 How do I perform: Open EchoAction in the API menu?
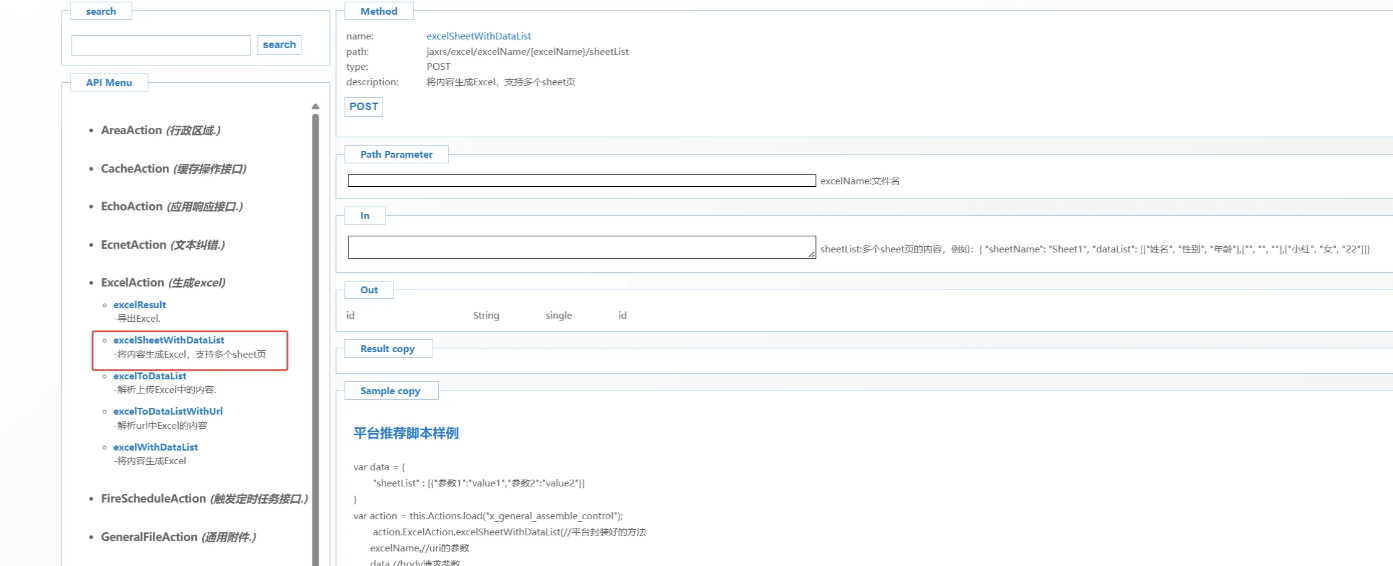171,207
